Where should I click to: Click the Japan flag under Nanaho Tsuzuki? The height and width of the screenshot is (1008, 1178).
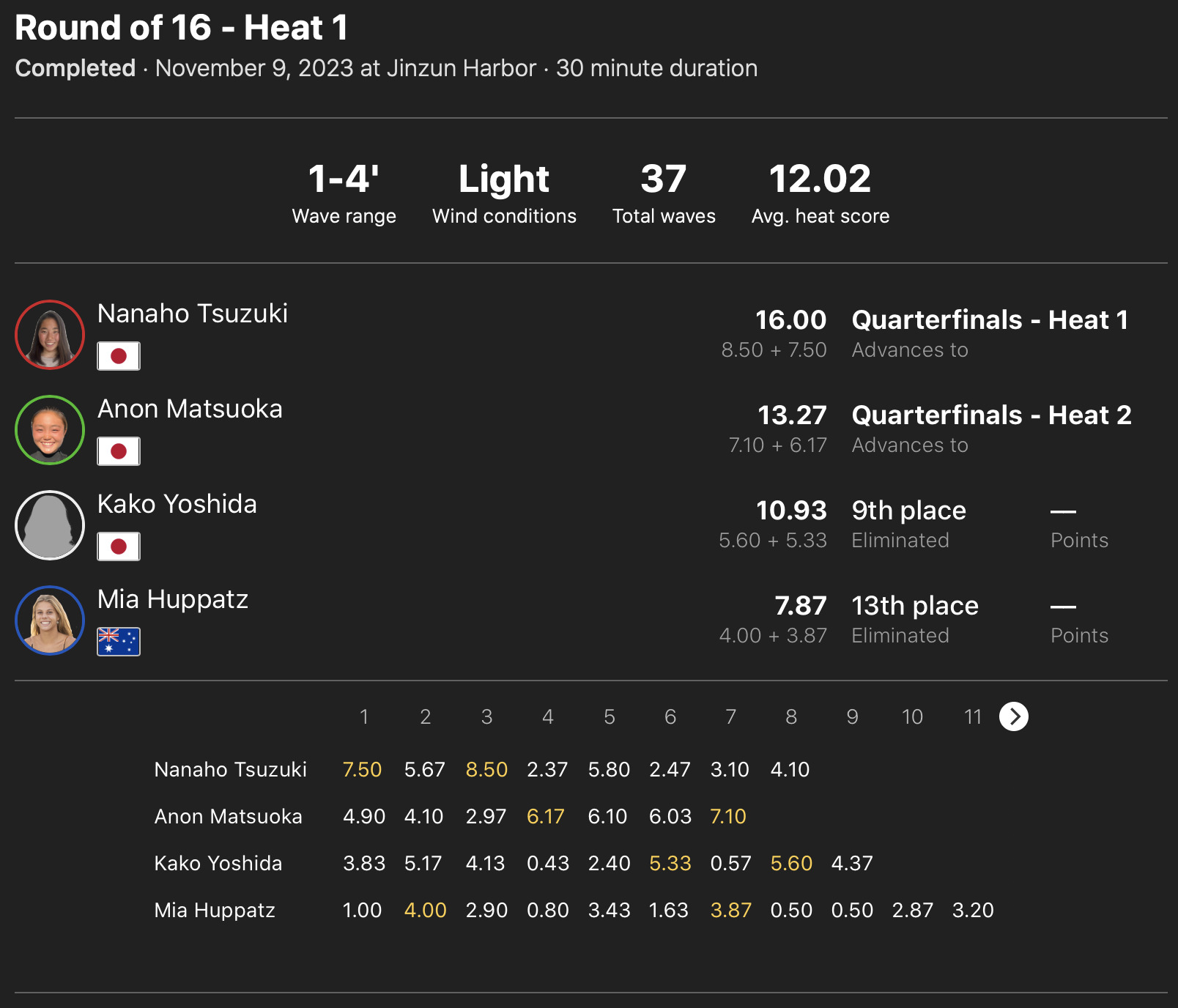point(119,356)
